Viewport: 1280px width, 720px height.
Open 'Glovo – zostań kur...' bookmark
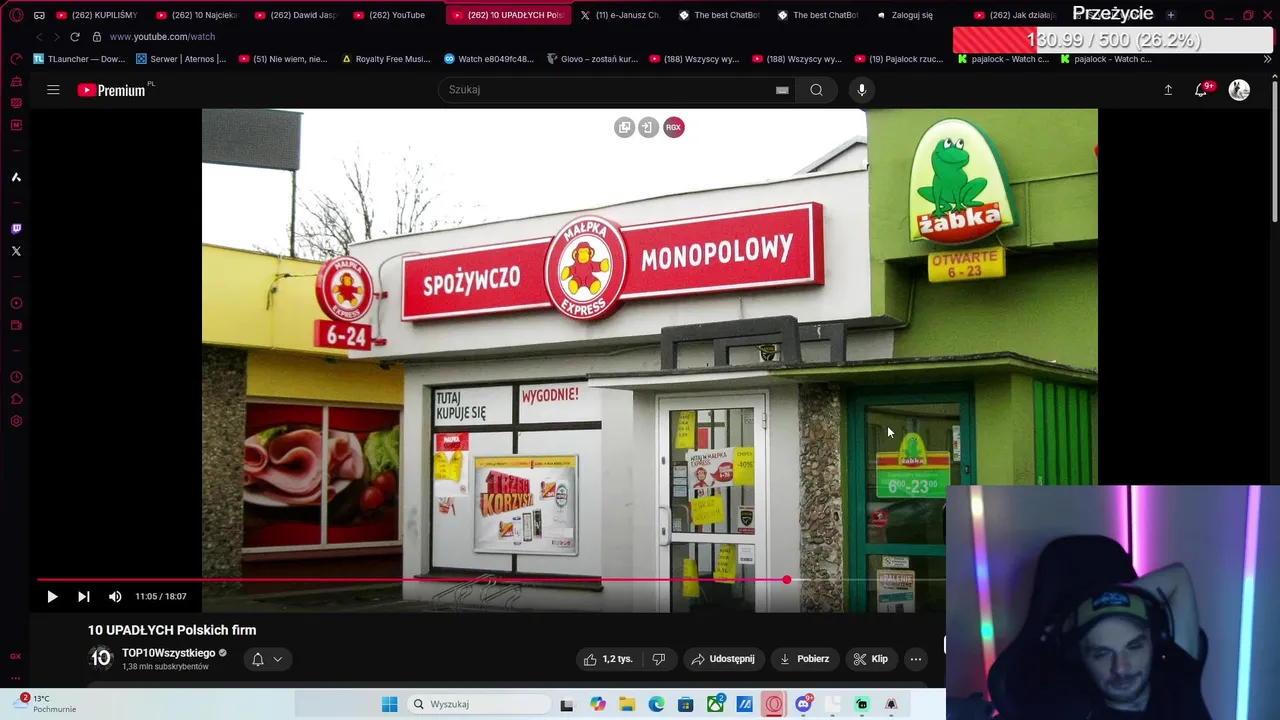tap(592, 59)
